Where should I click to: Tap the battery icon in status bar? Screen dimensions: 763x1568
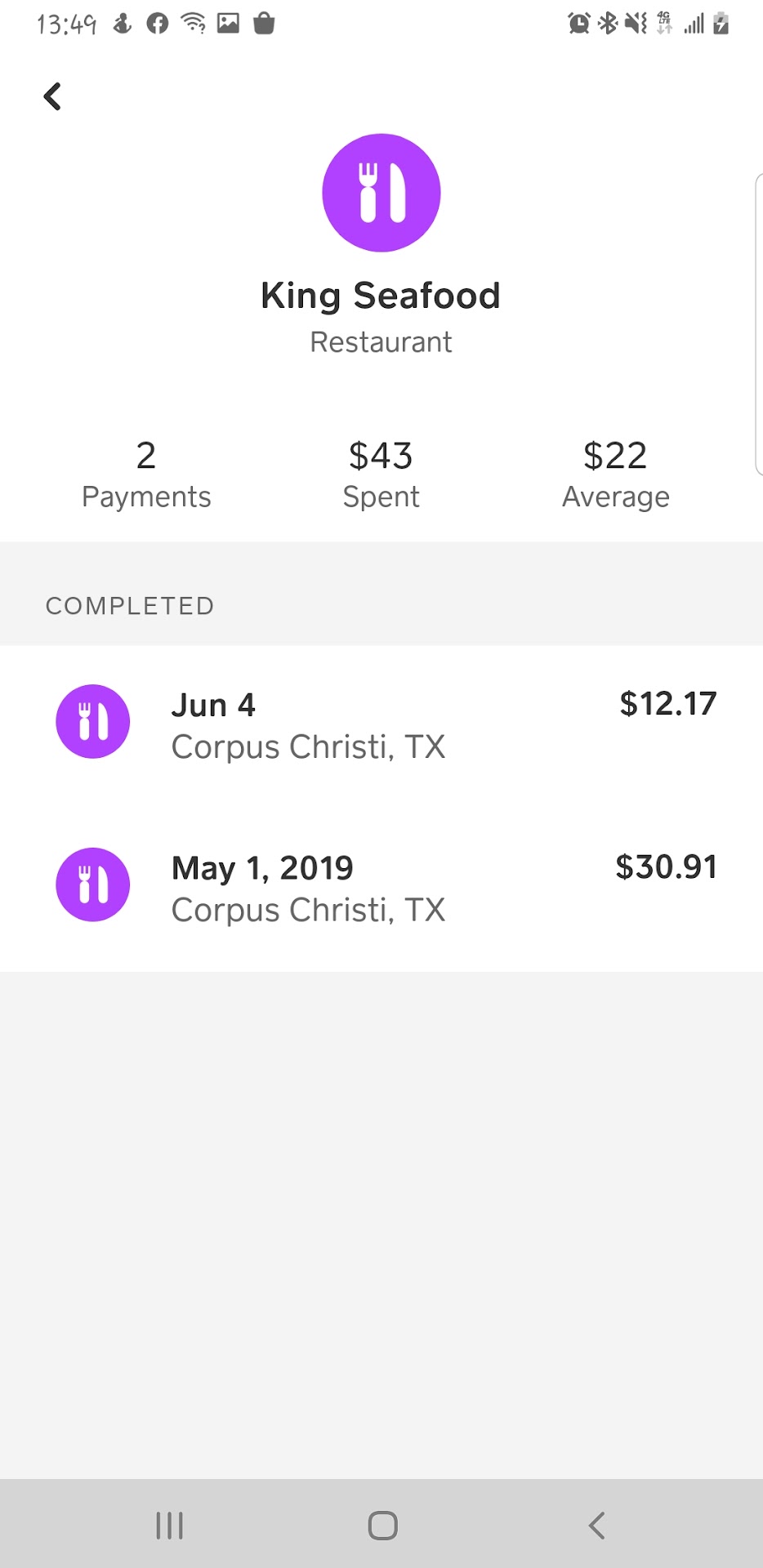721,24
